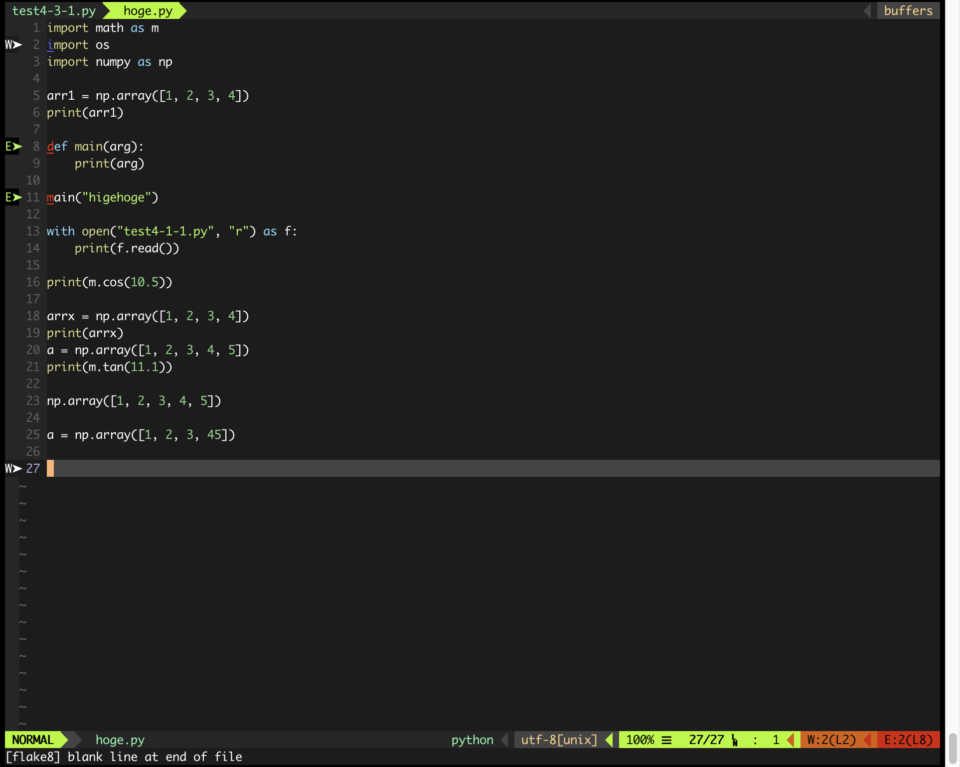Click the buffers label at top right
This screenshot has width=960, height=767.
pyautogui.click(x=907, y=11)
